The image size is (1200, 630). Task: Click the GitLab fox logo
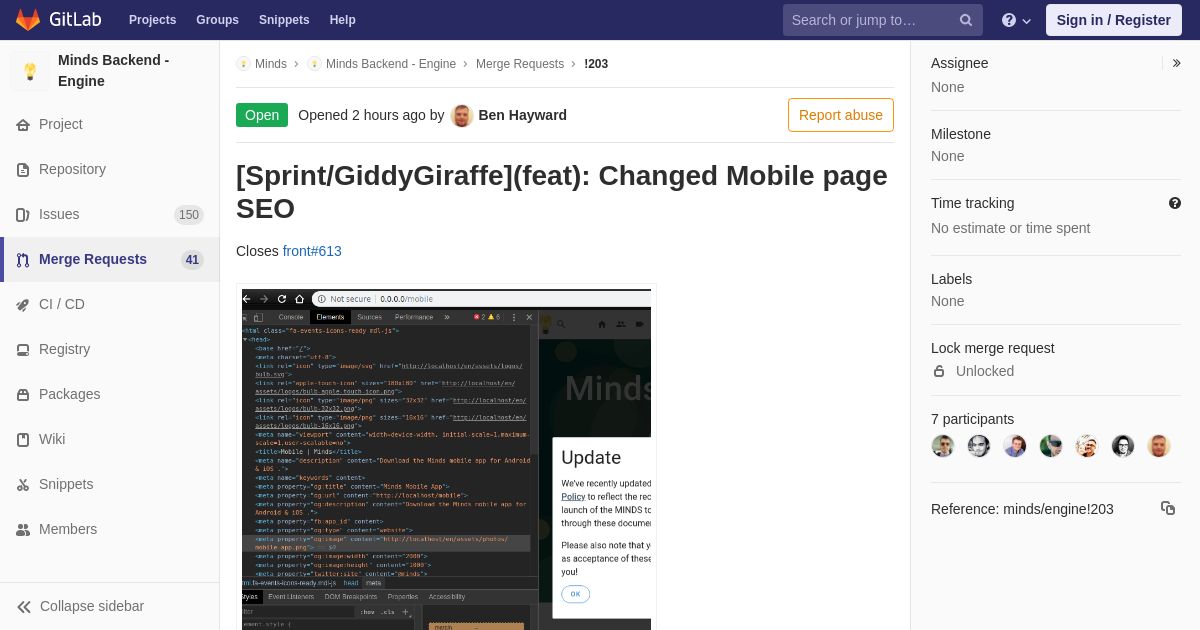coord(28,20)
